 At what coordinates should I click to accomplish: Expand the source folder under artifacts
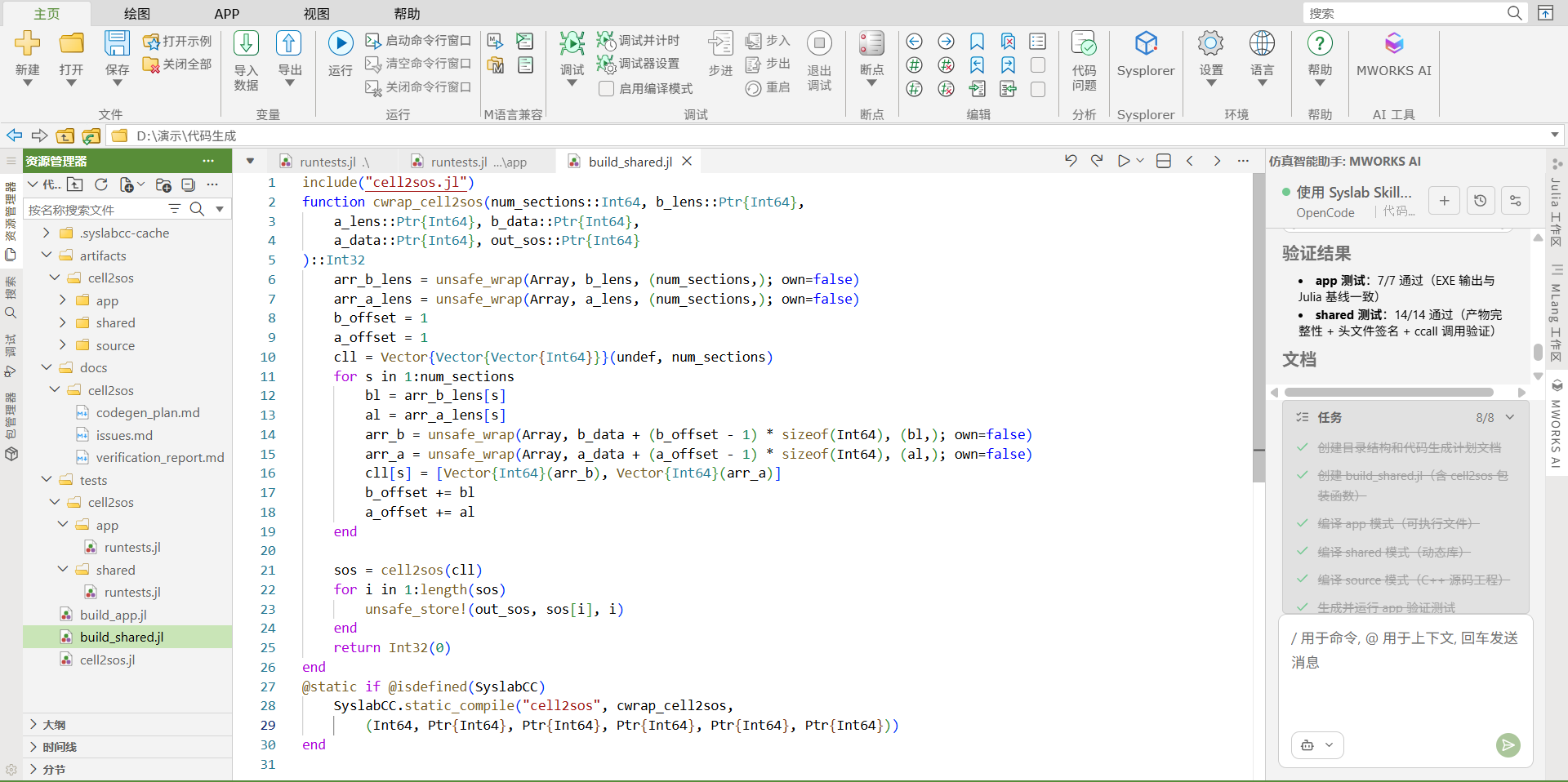pyautogui.click(x=63, y=345)
